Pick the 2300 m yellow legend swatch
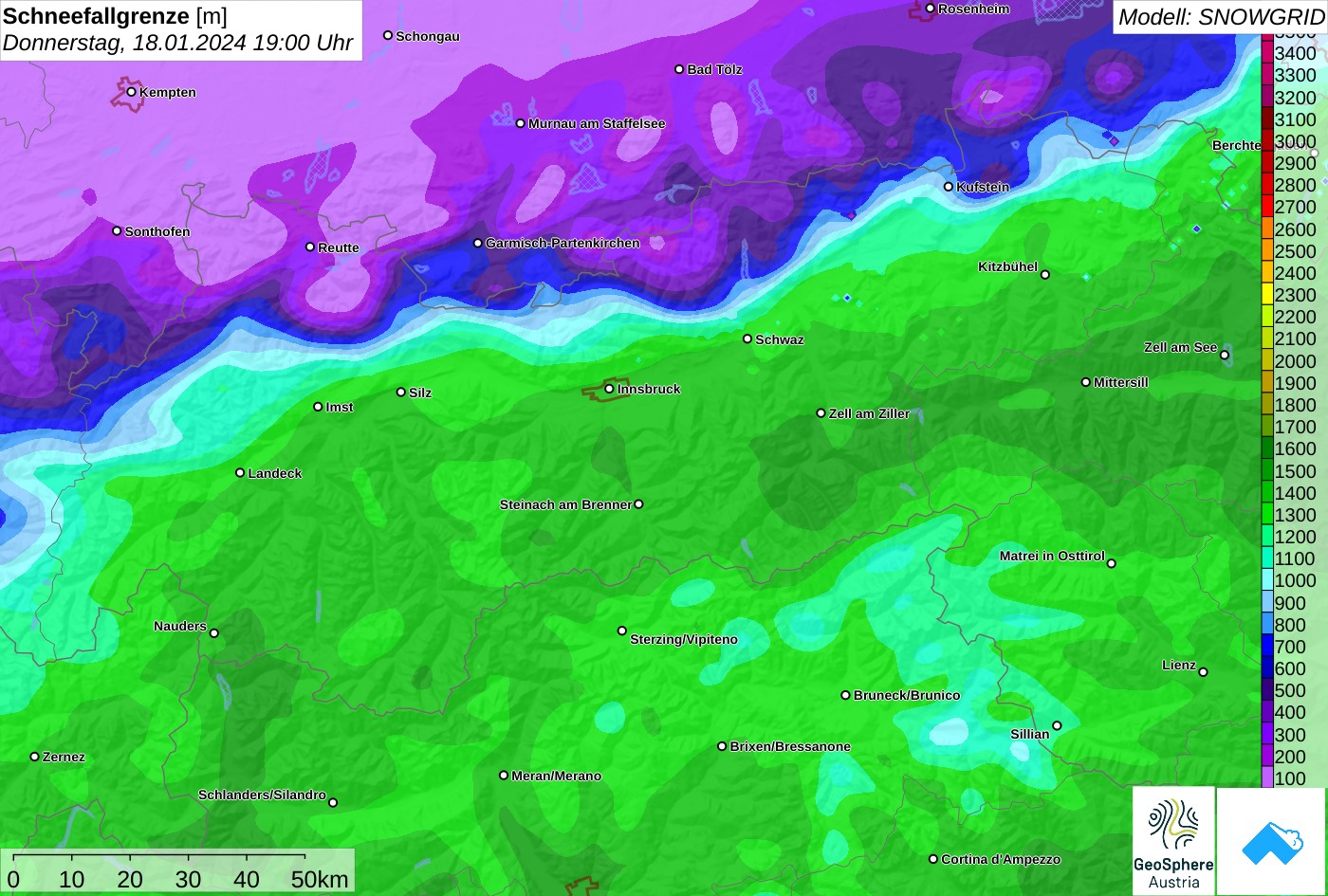Viewport: 1328px width, 896px height. 1266,295
